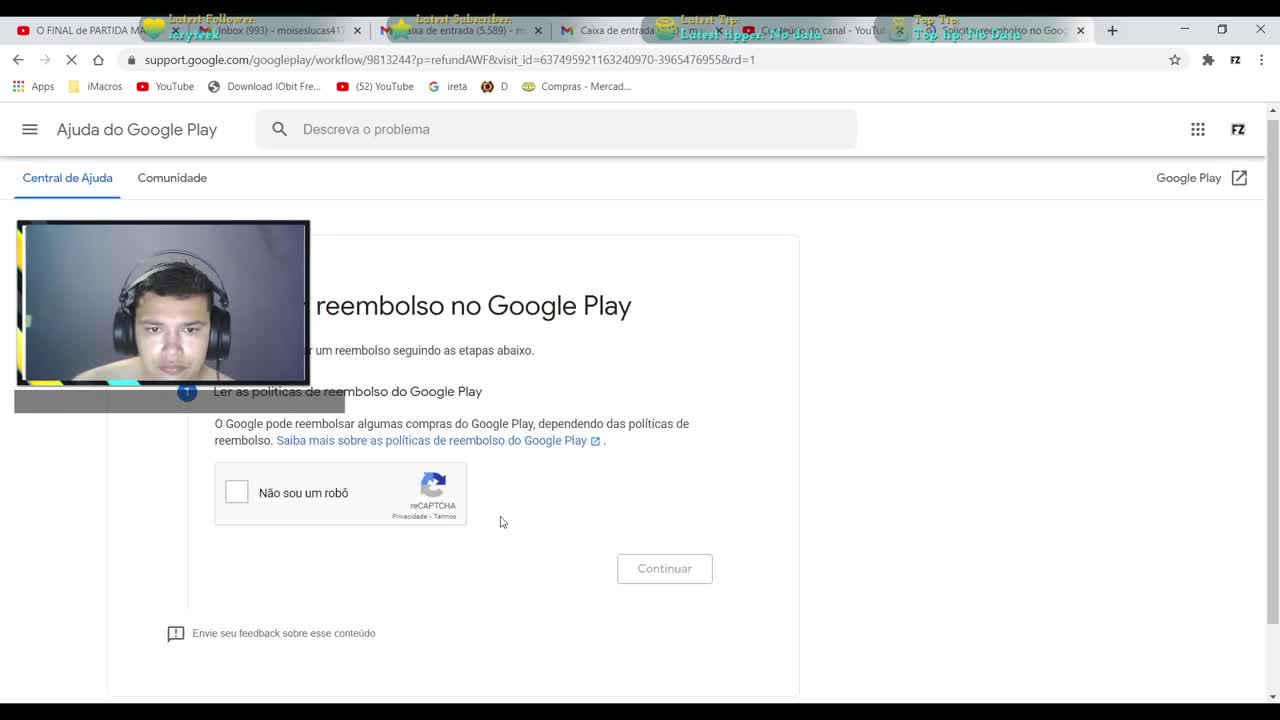This screenshot has height=720, width=1280.
Task: Click the browser address bar
Action: pyautogui.click(x=640, y=60)
